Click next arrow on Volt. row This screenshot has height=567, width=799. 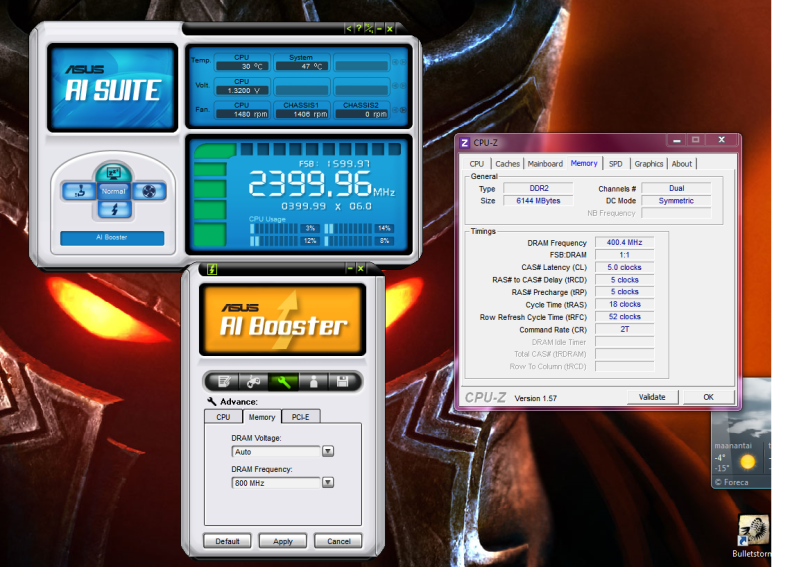click(403, 86)
